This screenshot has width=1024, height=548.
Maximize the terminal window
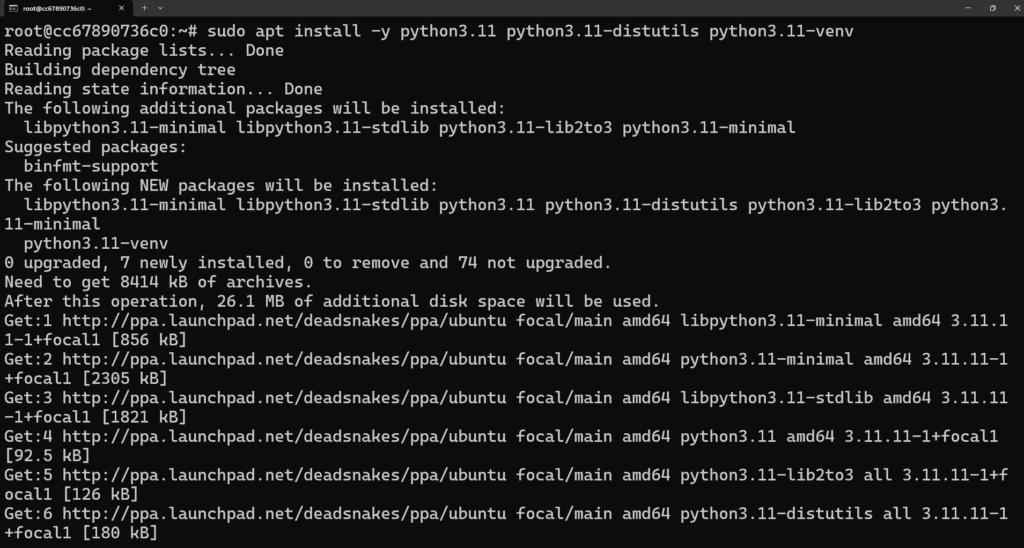pyautogui.click(x=993, y=8)
